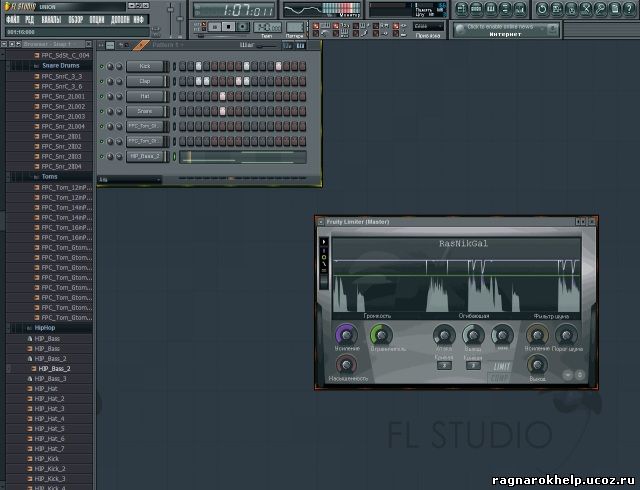Click the Hat channel pan knob
640x490 pixels.
pyautogui.click(x=109, y=96)
